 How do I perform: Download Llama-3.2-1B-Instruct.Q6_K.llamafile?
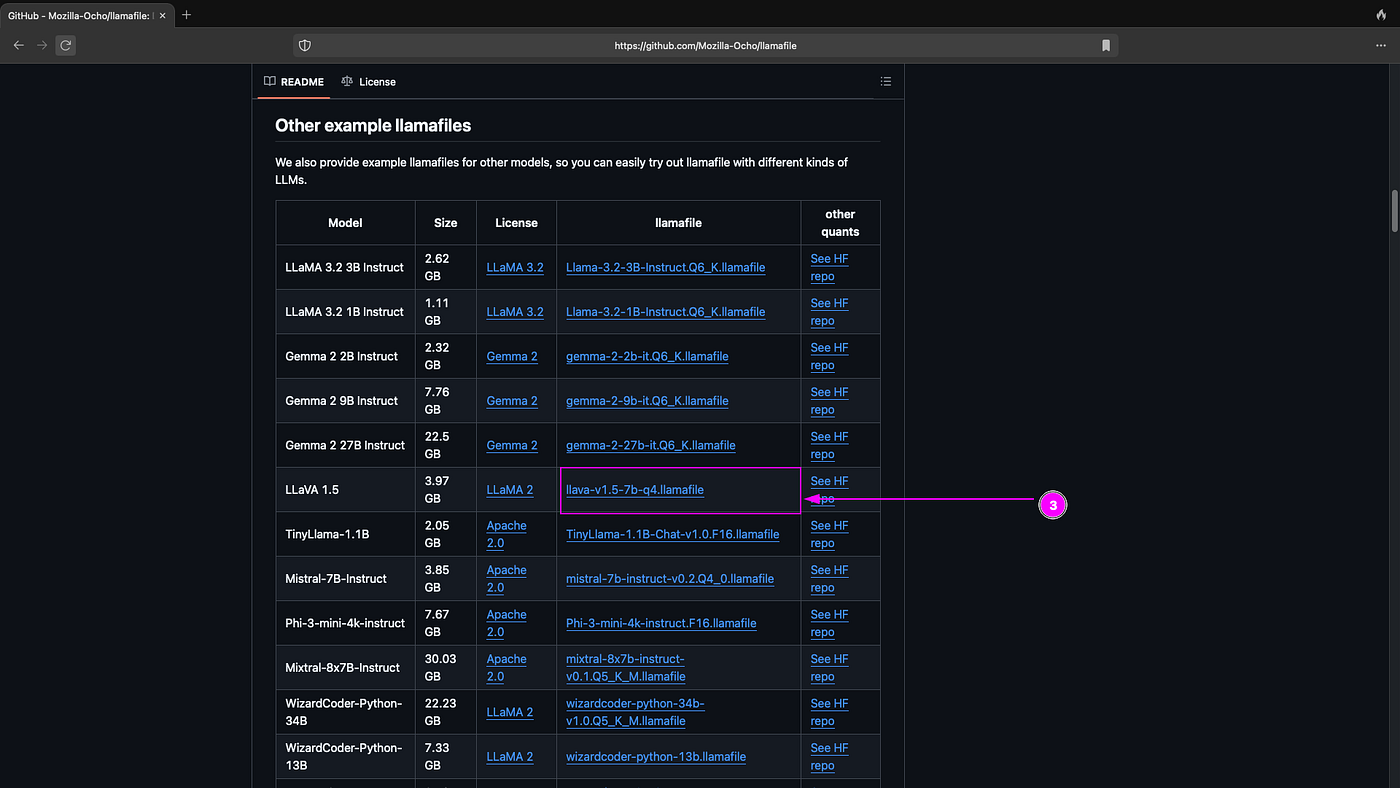[665, 312]
